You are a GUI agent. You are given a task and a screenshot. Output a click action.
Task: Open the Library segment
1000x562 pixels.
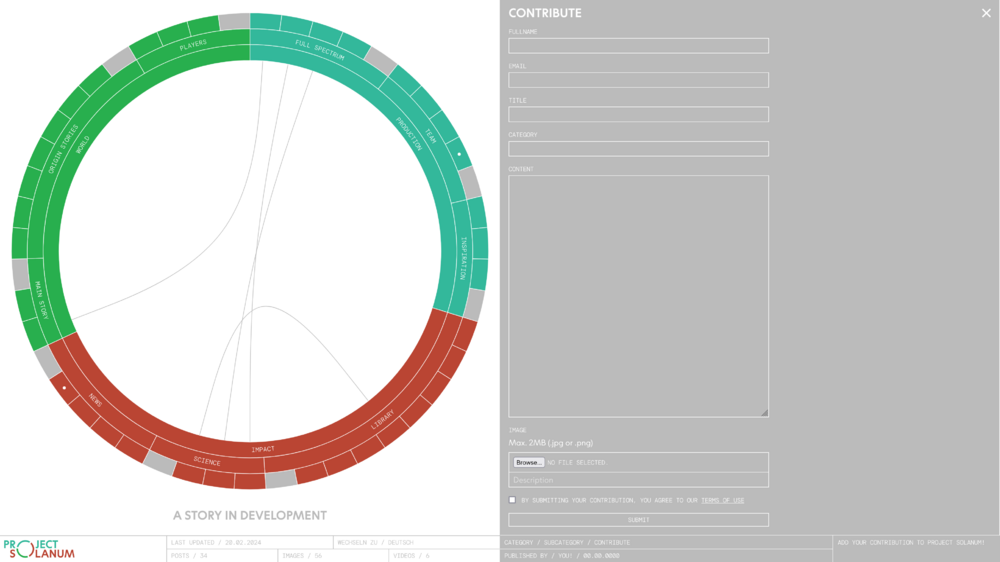(x=383, y=420)
